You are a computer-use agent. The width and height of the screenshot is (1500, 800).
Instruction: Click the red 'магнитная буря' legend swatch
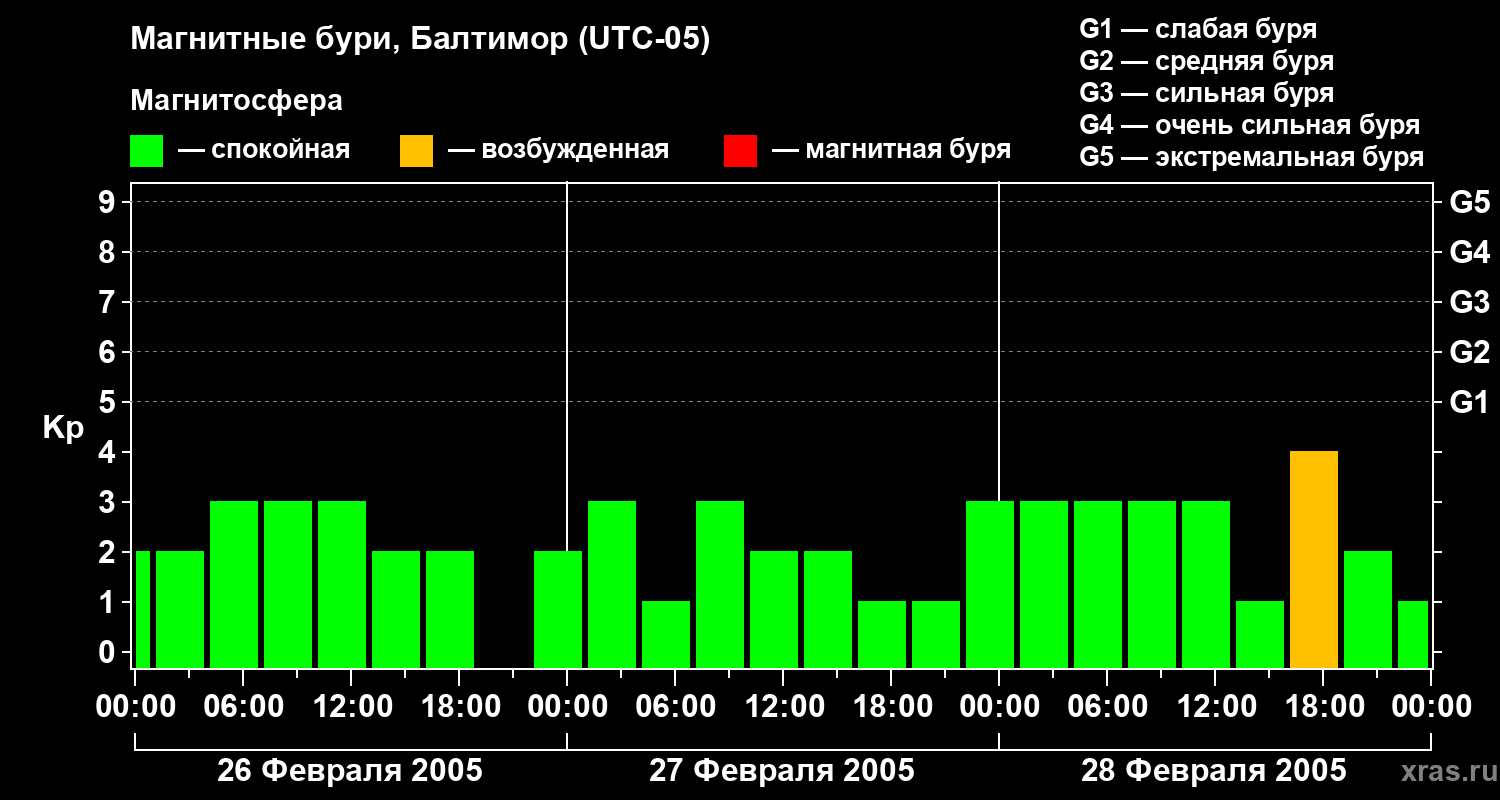740,151
